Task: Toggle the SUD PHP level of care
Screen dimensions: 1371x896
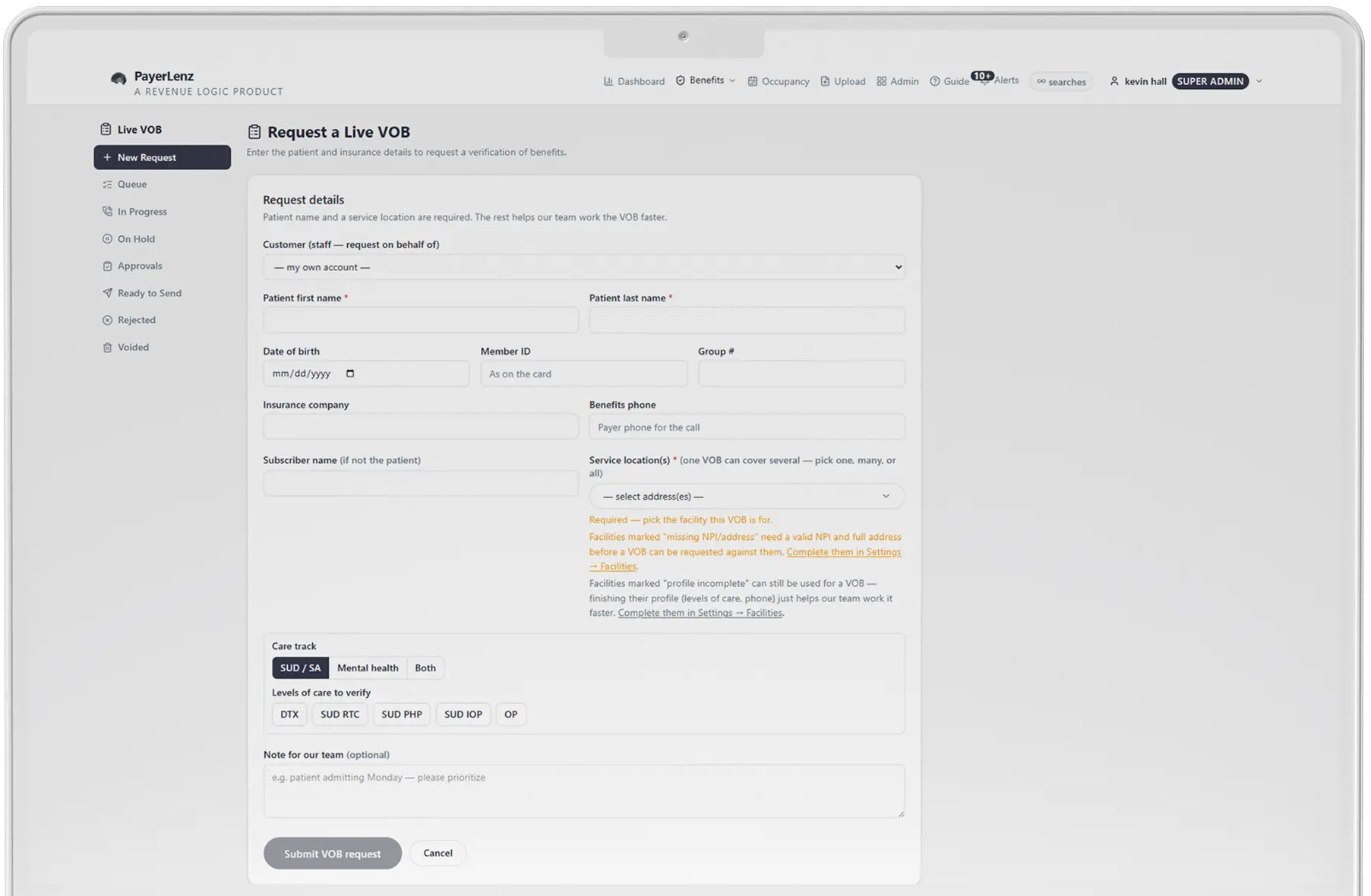Action: [402, 715]
